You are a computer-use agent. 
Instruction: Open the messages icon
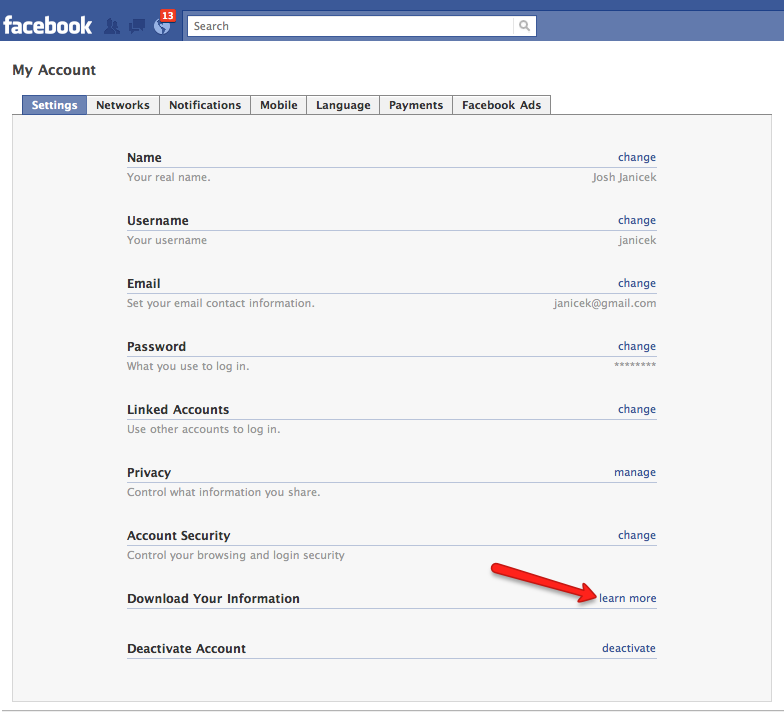click(137, 26)
